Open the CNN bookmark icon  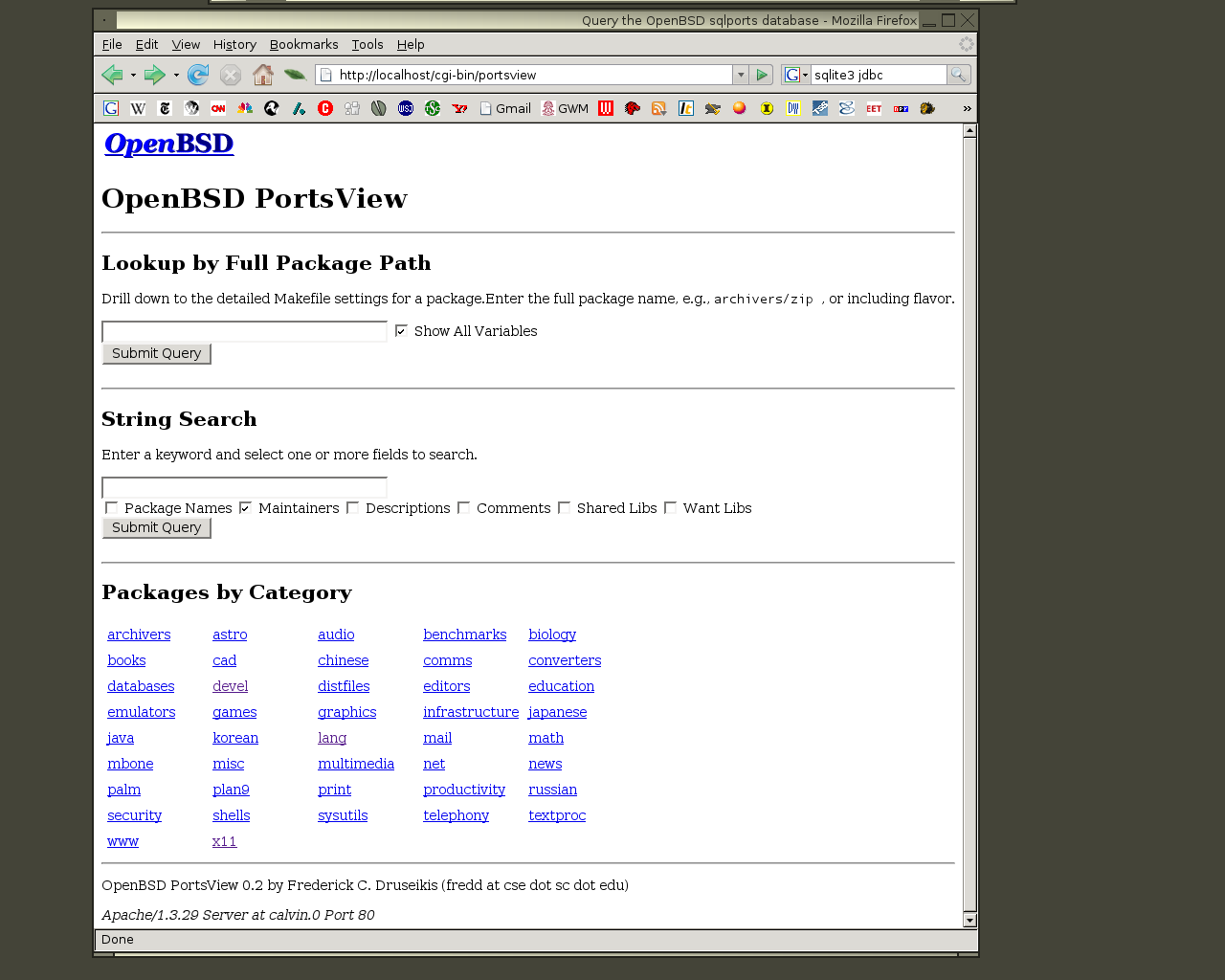(218, 108)
